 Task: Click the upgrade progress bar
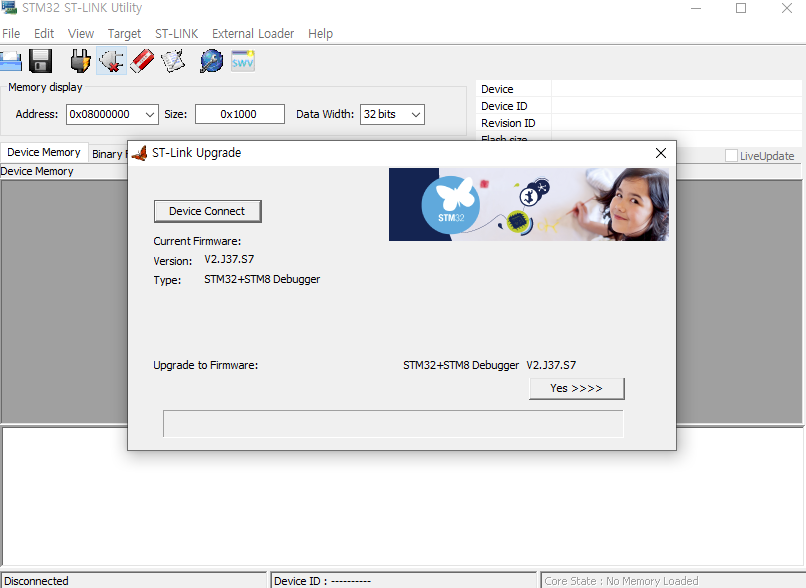tap(393, 424)
